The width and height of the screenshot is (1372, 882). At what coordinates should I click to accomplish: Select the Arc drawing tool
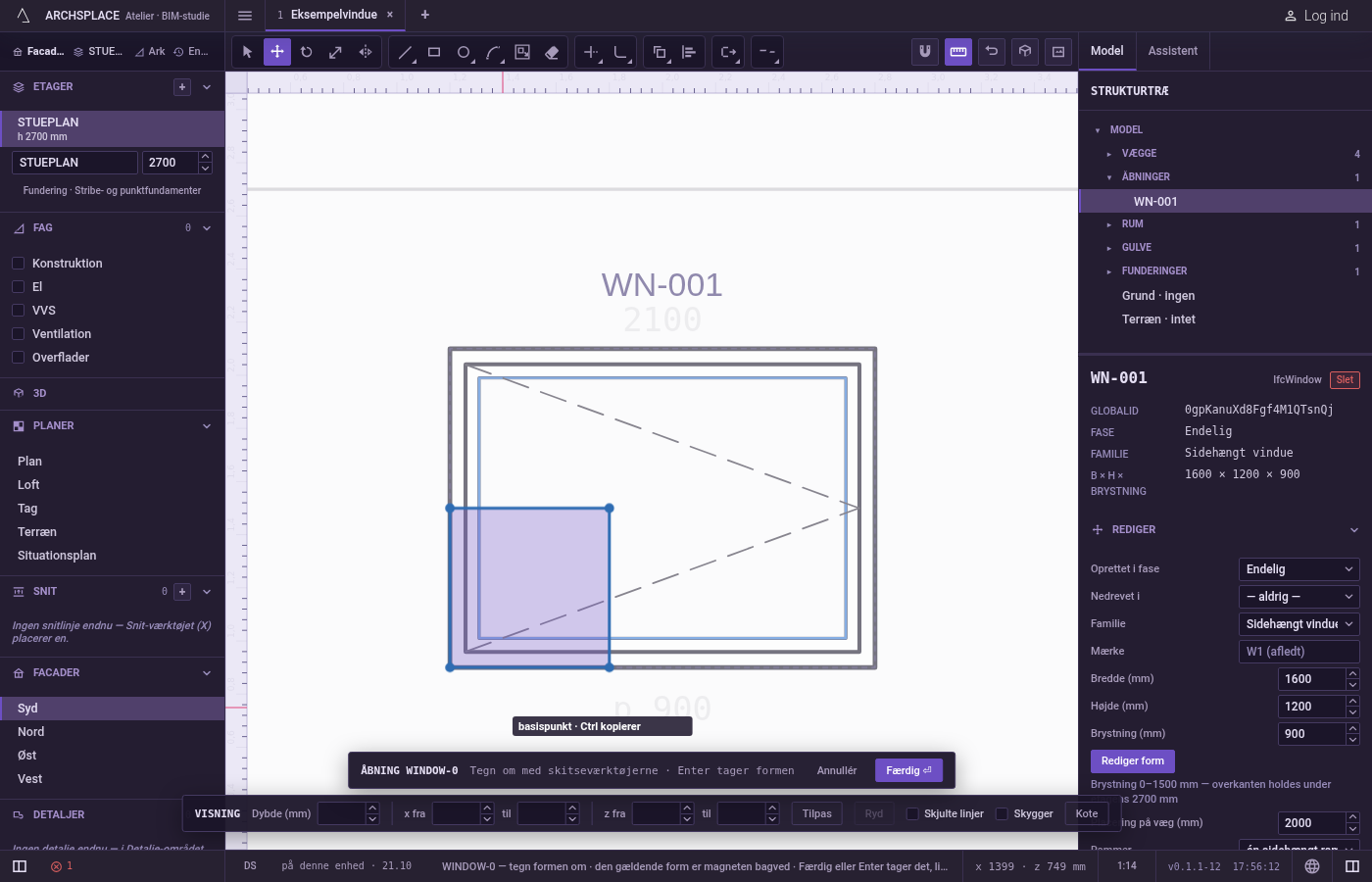pyautogui.click(x=493, y=52)
